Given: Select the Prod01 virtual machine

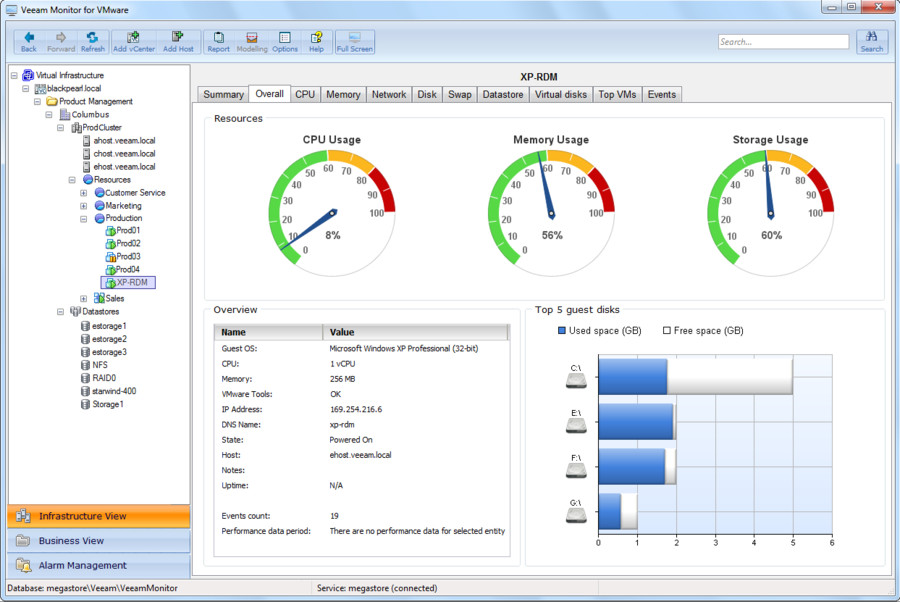Looking at the screenshot, I should click(123, 231).
